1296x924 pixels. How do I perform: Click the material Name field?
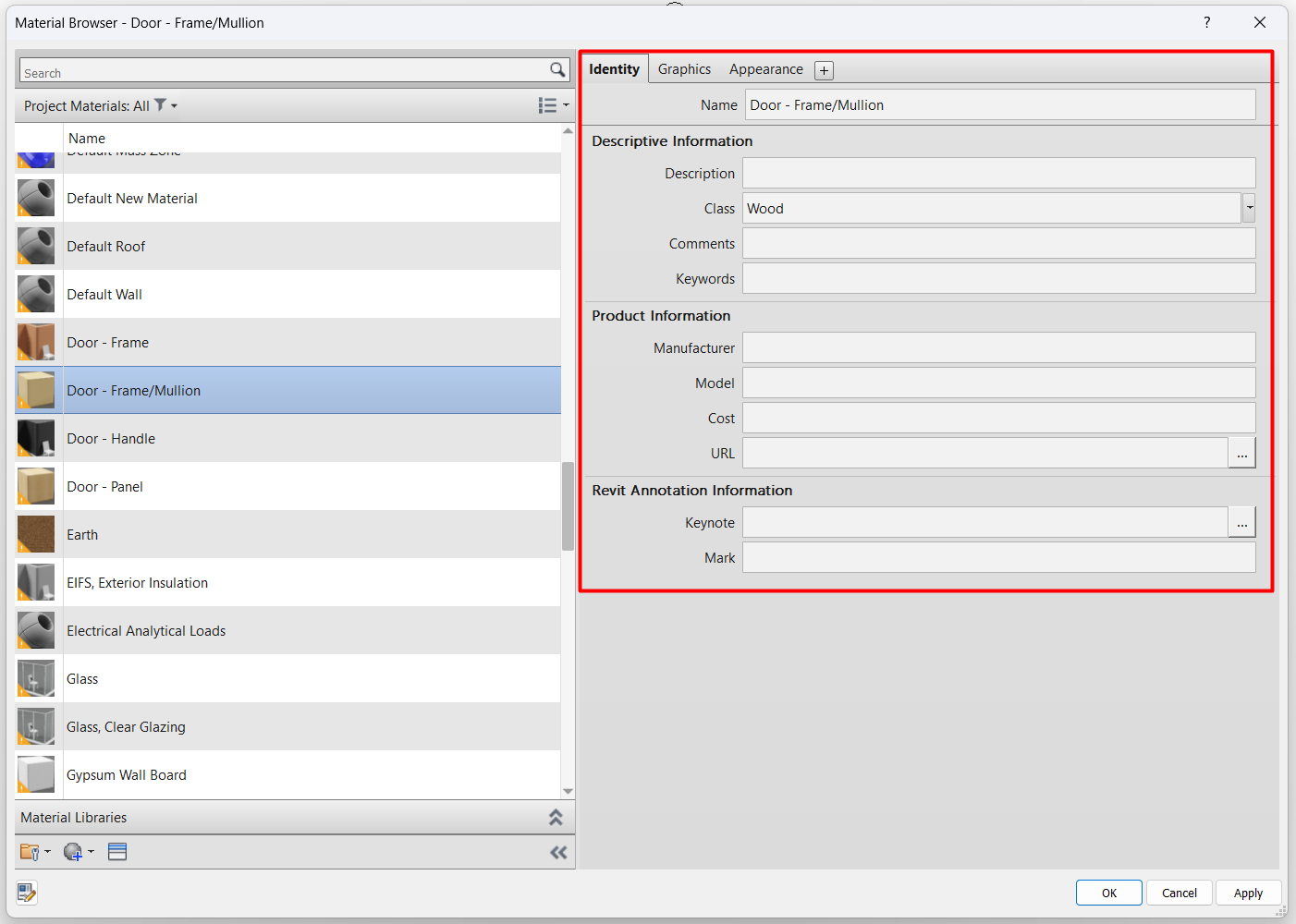(x=1000, y=104)
